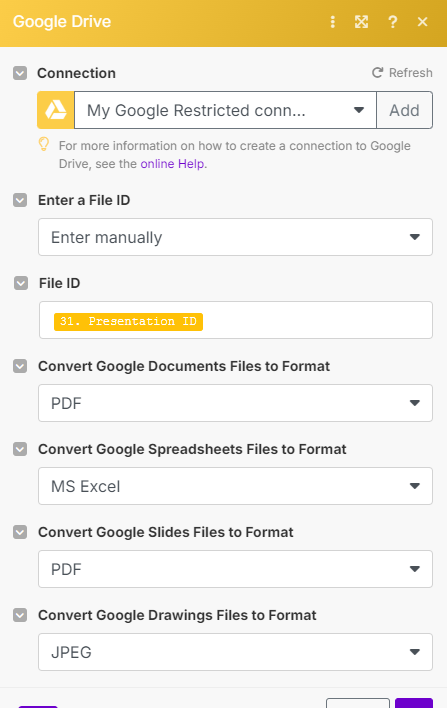Open the Google Slides PDF format dropdown
This screenshot has width=447, height=708.
pos(235,569)
